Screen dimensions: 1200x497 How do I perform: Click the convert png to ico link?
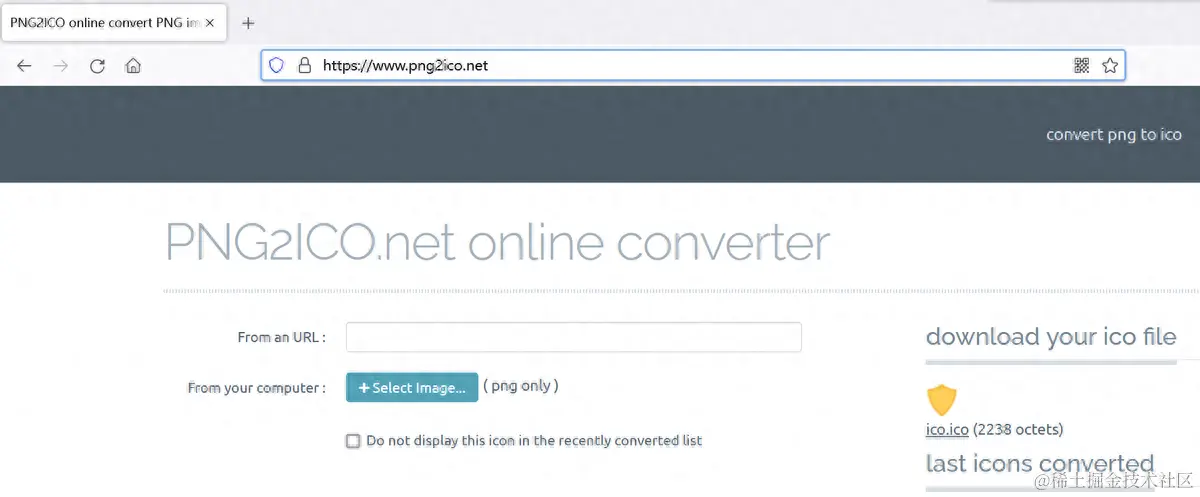(1113, 134)
